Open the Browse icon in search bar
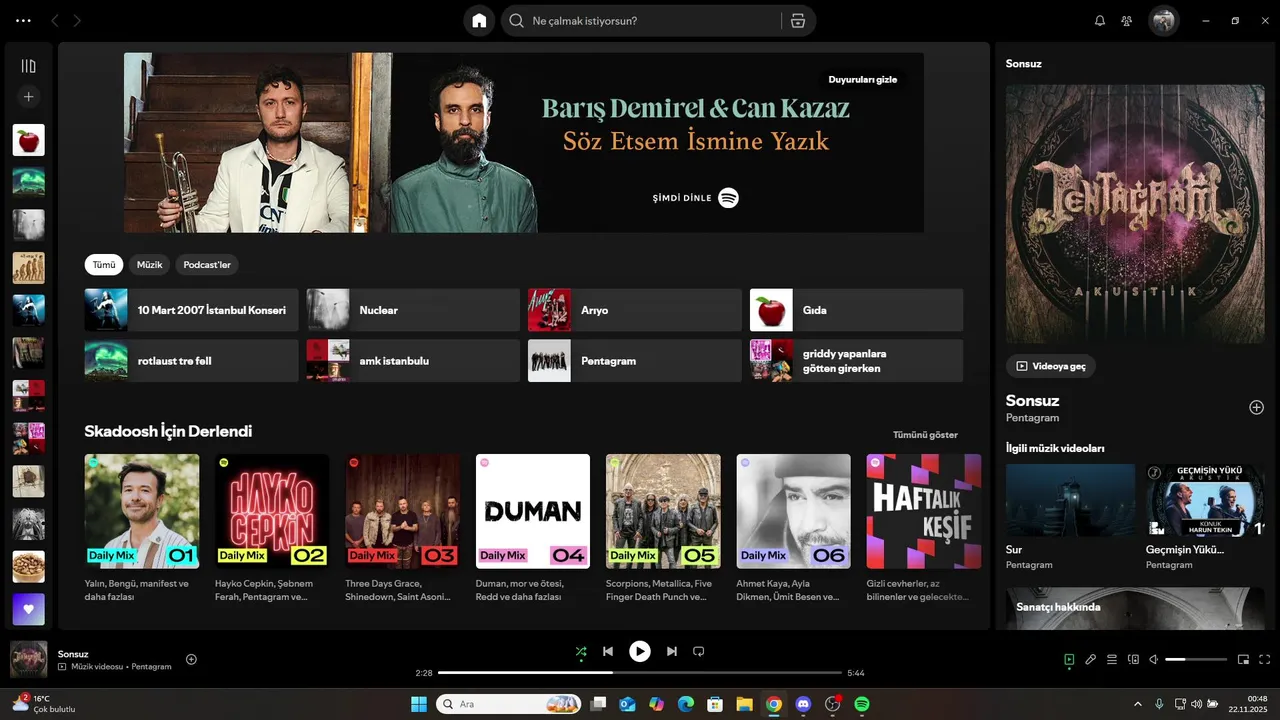This screenshot has width=1280, height=720. (x=797, y=20)
